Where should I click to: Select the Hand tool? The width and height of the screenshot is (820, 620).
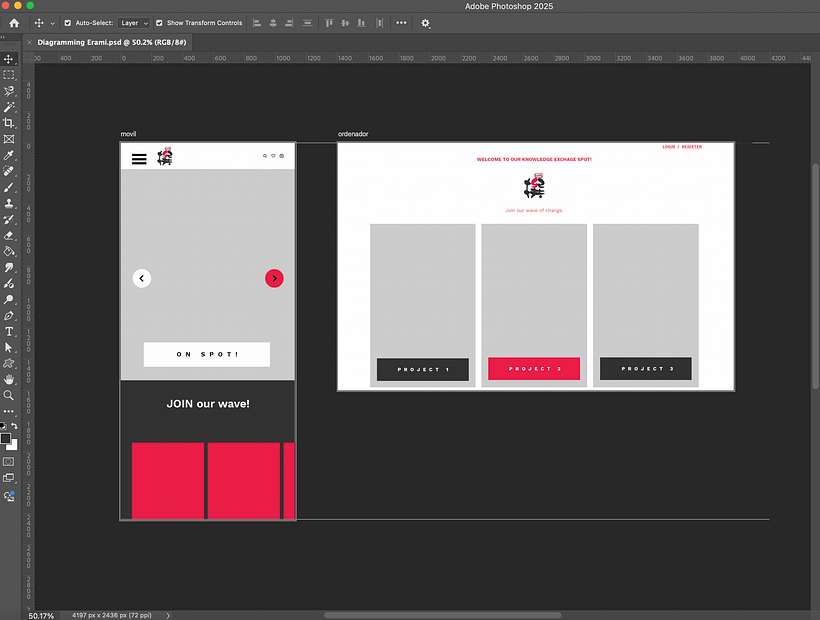click(x=9, y=379)
